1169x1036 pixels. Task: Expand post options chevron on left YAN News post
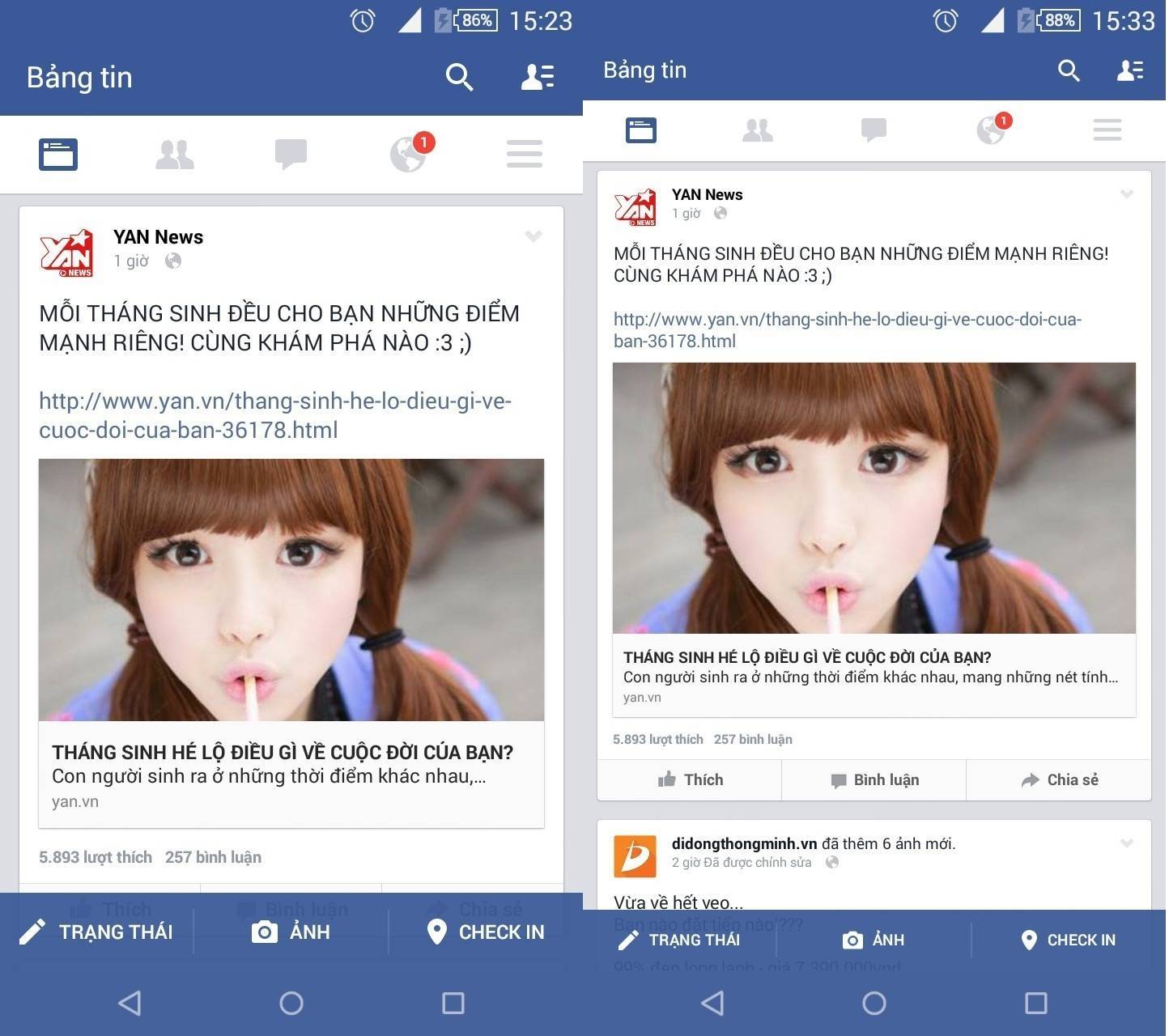[x=533, y=236]
